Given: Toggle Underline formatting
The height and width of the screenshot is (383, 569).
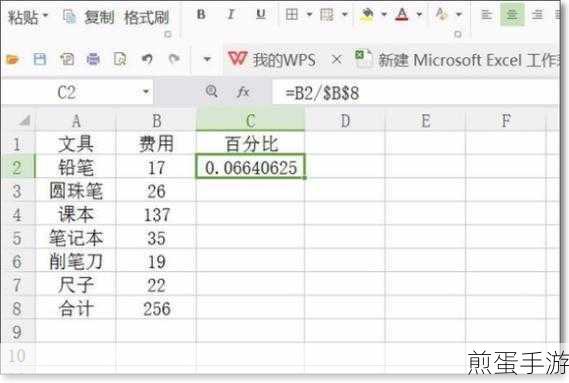Looking at the screenshot, I should tap(261, 15).
